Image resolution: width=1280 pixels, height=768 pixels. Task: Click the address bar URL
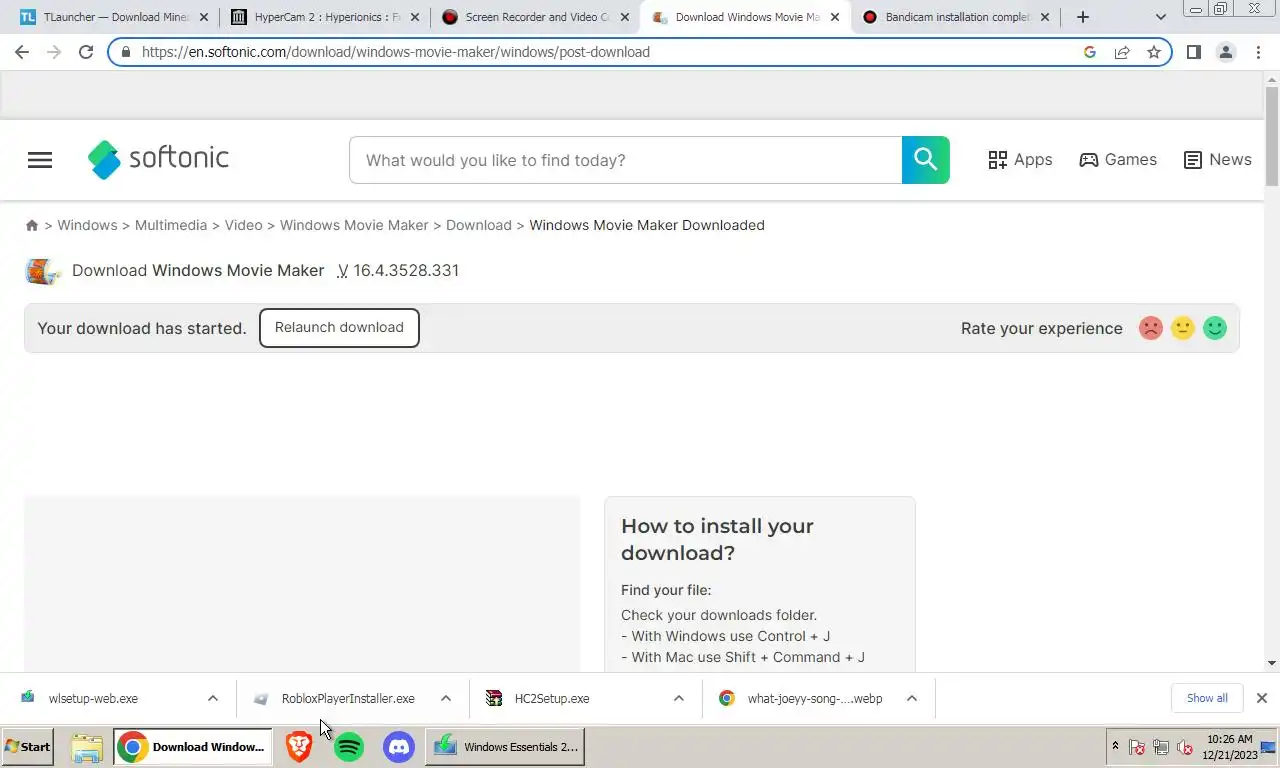click(x=396, y=52)
